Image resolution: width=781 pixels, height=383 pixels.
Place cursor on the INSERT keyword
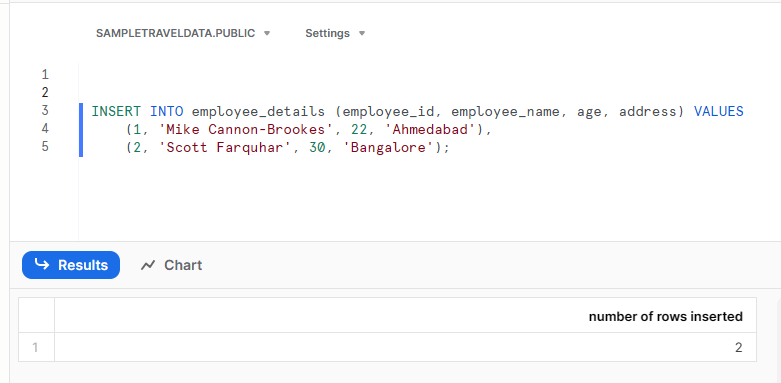pos(116,112)
